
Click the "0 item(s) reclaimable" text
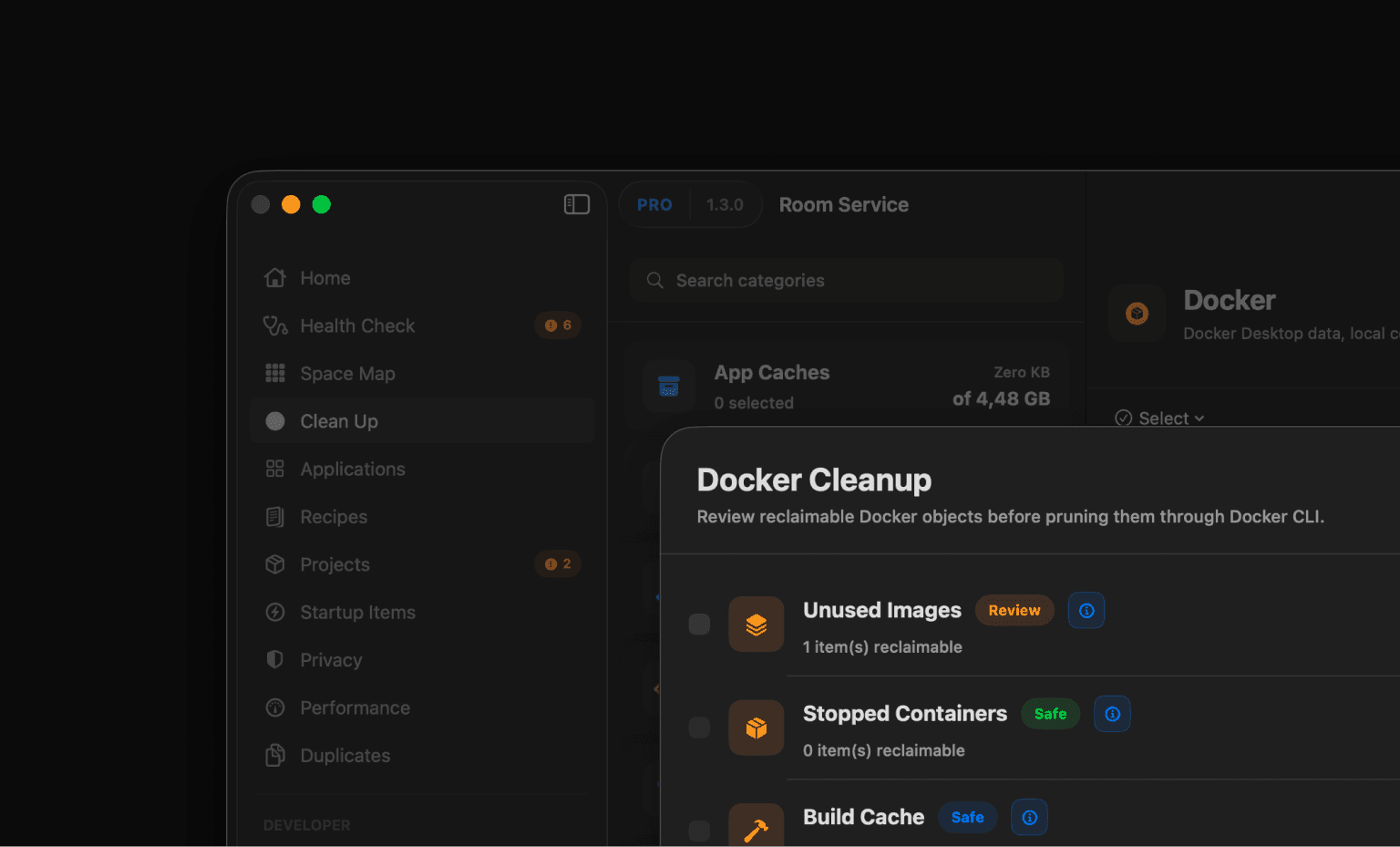pyautogui.click(x=884, y=750)
